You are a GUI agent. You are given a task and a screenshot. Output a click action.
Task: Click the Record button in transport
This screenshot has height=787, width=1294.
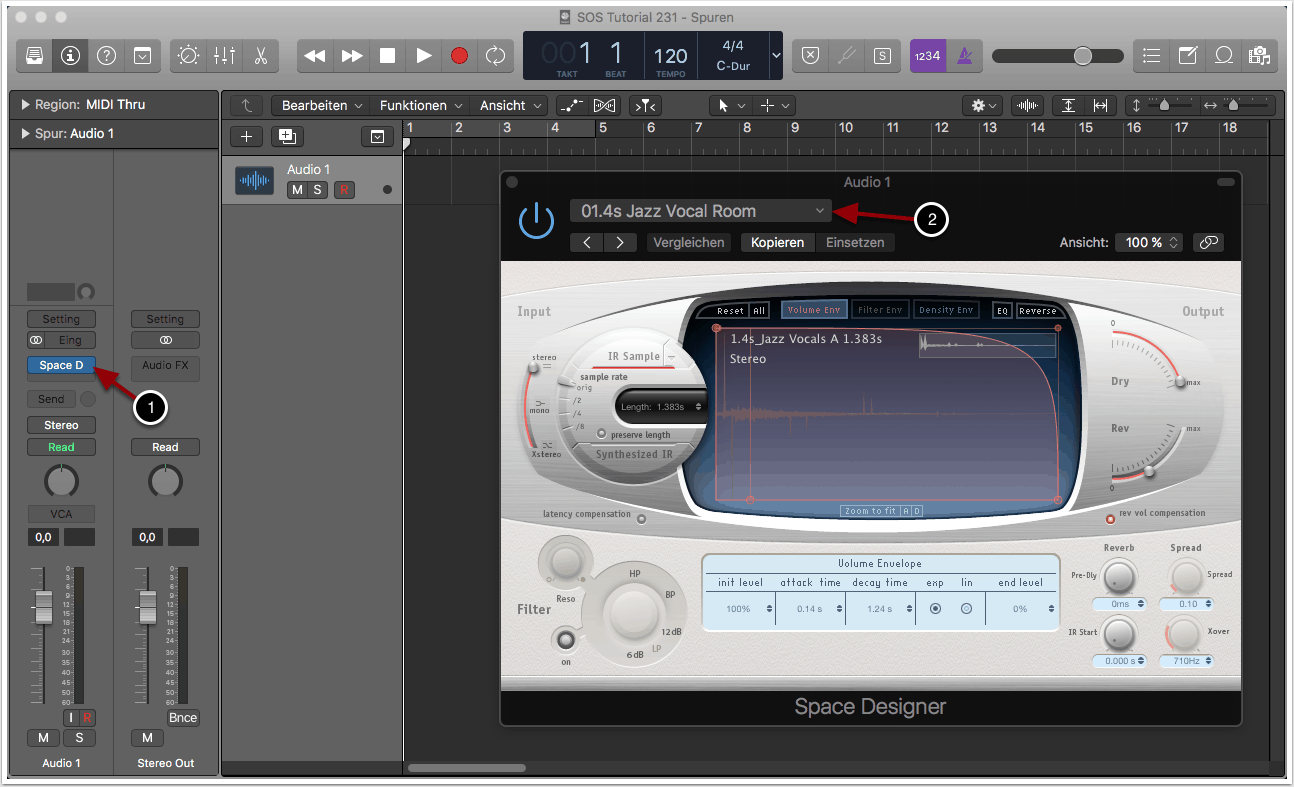coord(459,56)
